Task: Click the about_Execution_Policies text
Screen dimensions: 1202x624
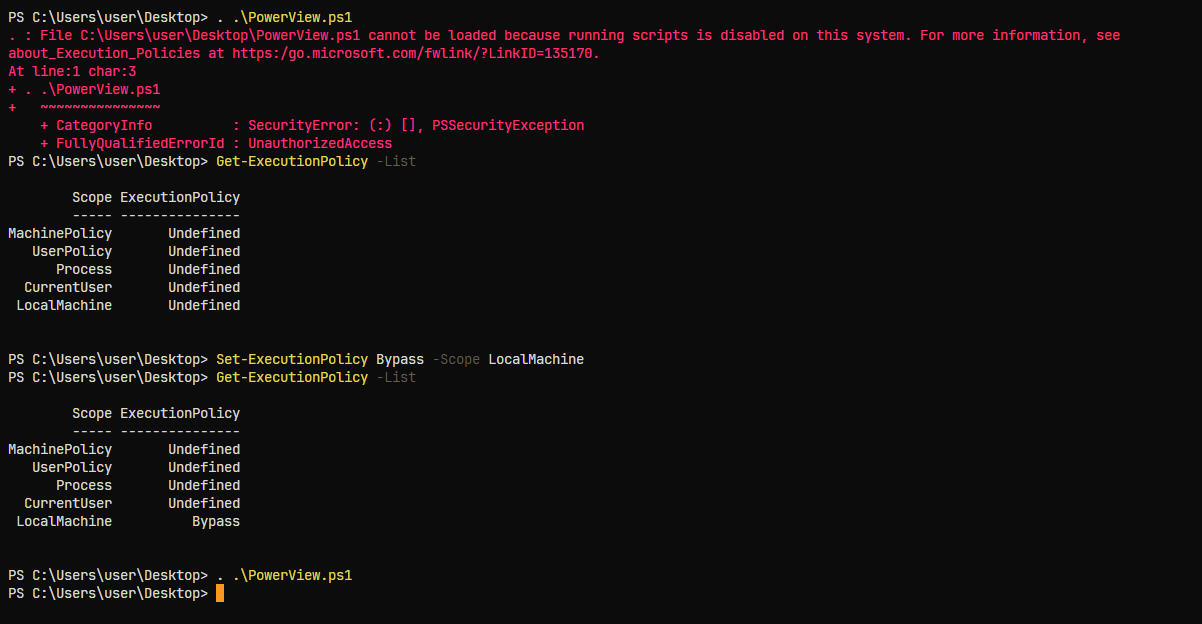Action: tap(104, 53)
